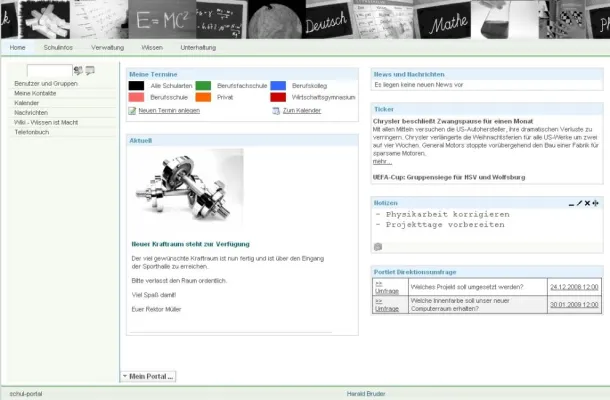Click the message icon beside search box
The height and width of the screenshot is (400, 610).
pos(90,70)
